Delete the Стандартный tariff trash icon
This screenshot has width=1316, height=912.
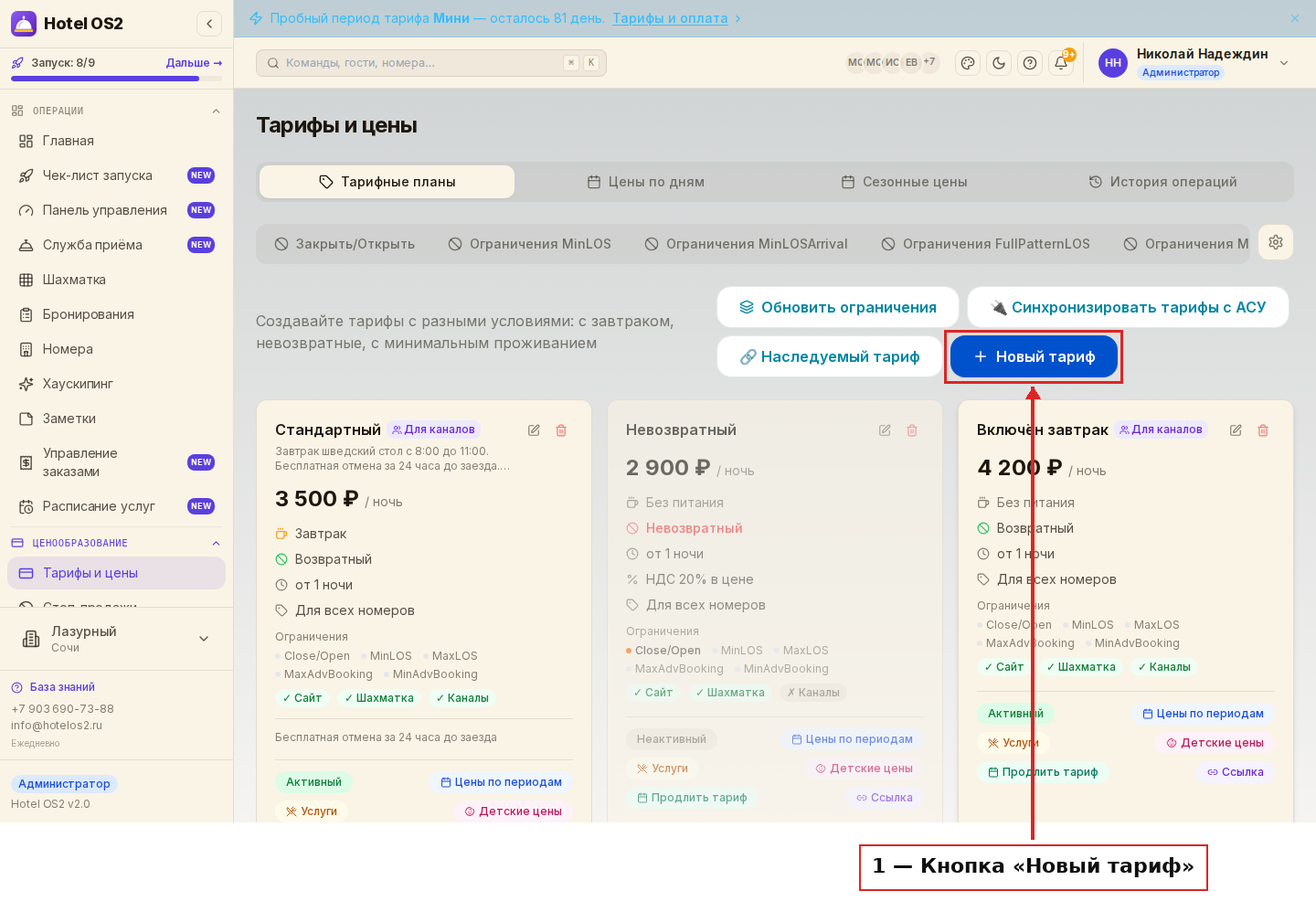pyautogui.click(x=561, y=430)
